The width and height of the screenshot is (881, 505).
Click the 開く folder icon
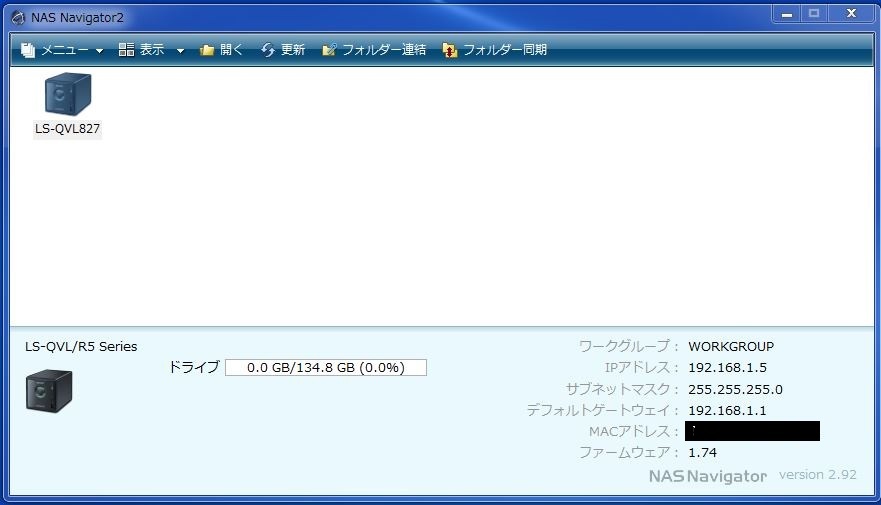click(x=207, y=50)
